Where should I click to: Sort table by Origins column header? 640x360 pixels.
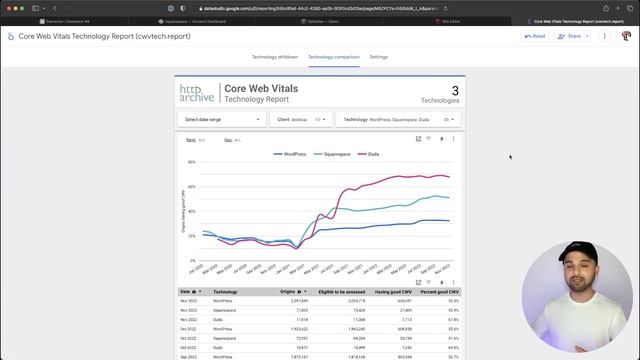pyautogui.click(x=287, y=292)
